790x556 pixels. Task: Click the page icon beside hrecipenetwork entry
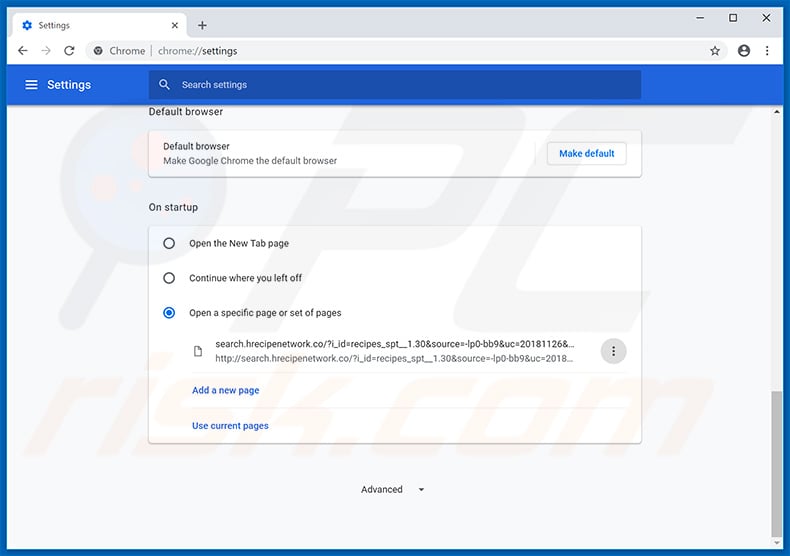[x=198, y=351]
